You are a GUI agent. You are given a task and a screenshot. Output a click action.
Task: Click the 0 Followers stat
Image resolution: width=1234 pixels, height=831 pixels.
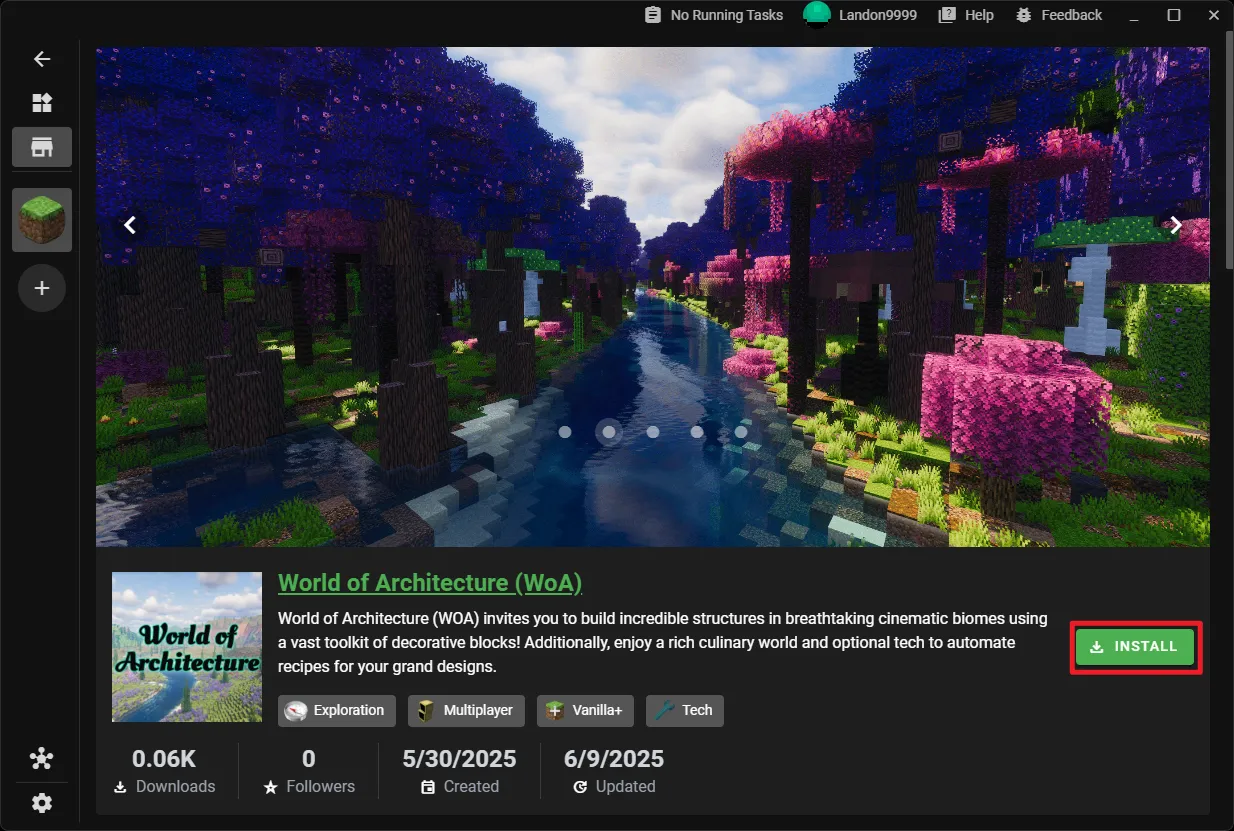tap(309, 771)
